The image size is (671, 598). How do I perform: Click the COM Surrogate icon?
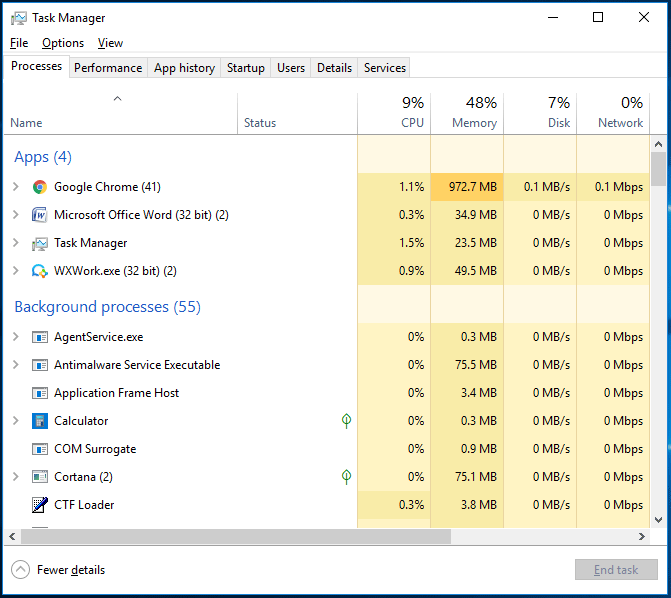coord(40,449)
